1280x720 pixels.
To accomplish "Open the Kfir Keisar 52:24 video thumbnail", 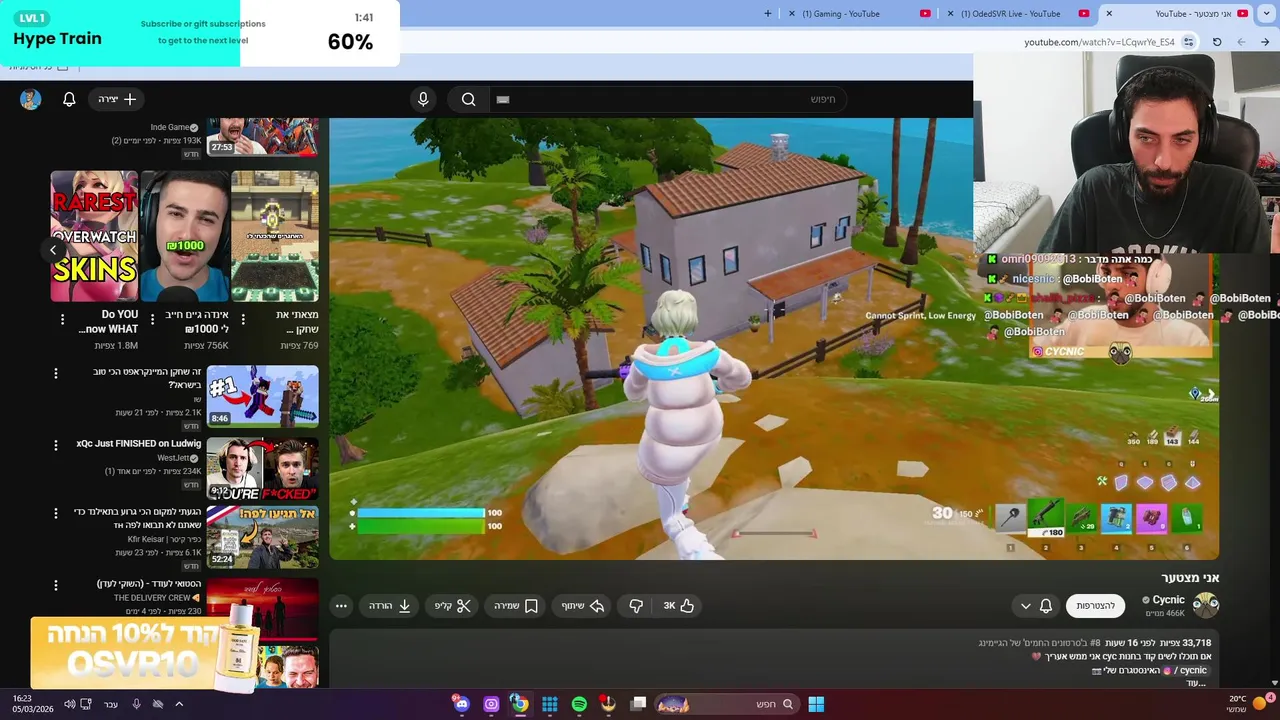I will click(263, 537).
